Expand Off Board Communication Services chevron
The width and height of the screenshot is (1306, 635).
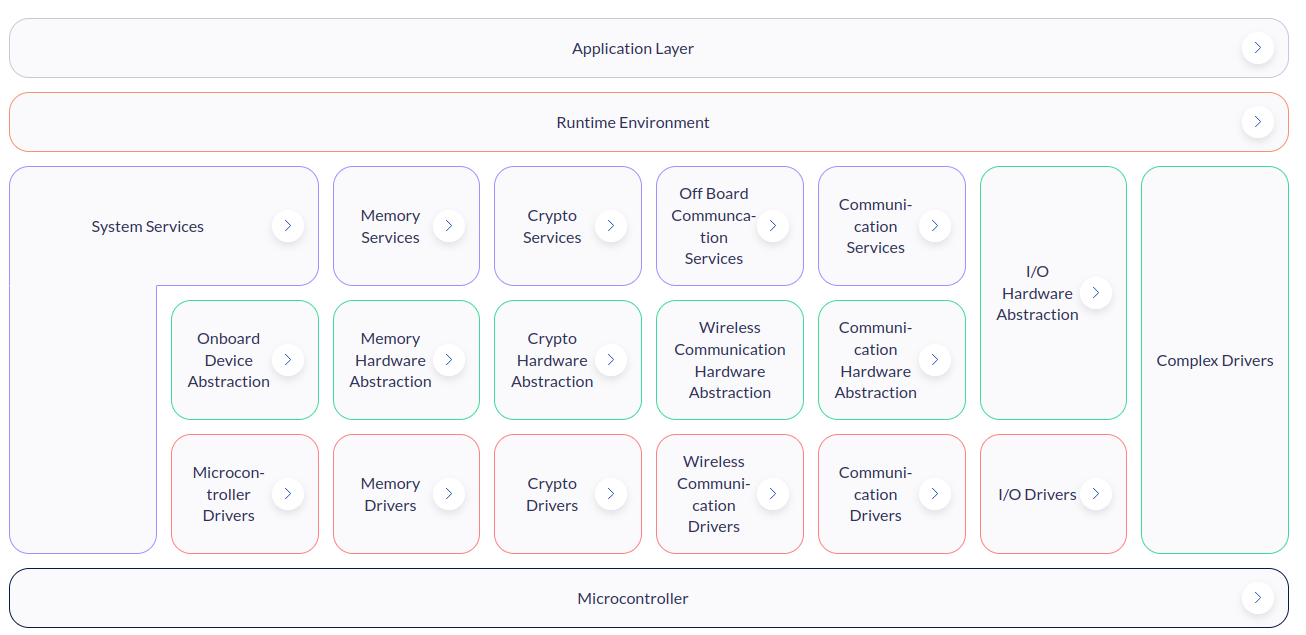point(772,226)
